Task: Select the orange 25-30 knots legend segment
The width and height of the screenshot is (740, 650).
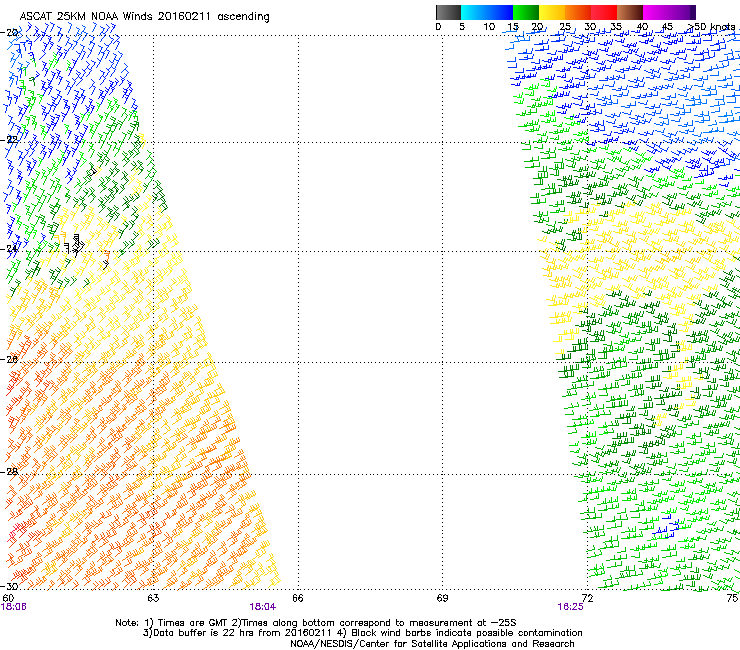Action: pyautogui.click(x=578, y=12)
